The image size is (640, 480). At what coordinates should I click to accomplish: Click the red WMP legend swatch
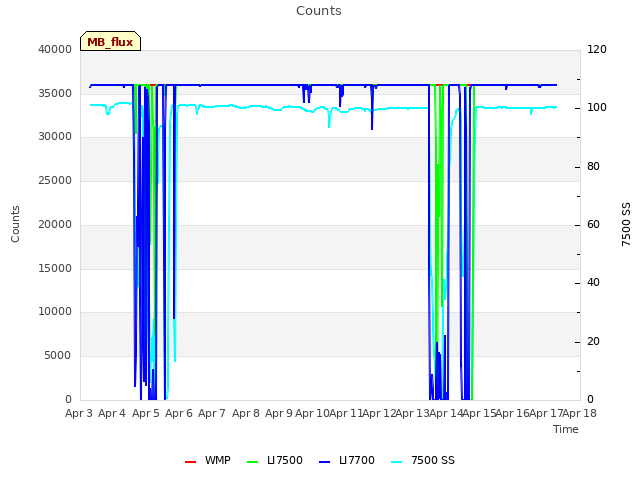[x=190, y=462]
